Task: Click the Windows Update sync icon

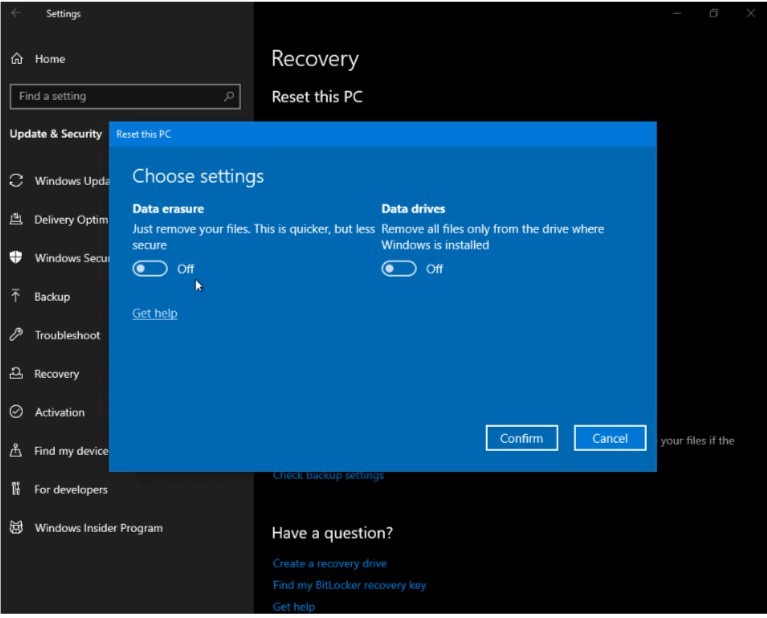Action: [x=16, y=181]
